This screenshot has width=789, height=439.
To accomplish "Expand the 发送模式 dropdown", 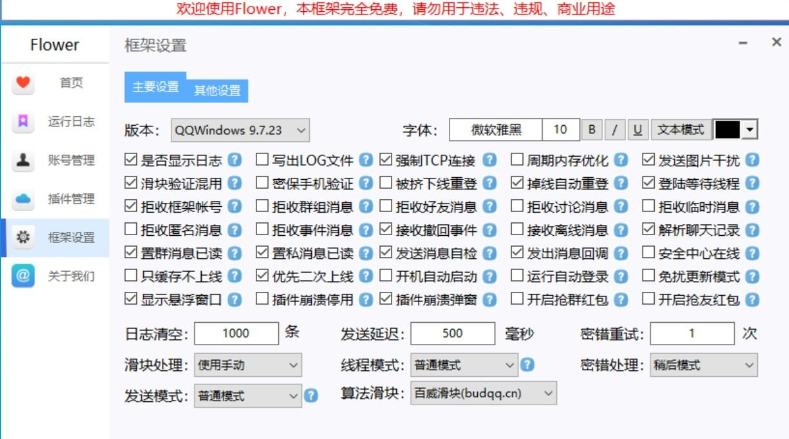I will (x=248, y=396).
